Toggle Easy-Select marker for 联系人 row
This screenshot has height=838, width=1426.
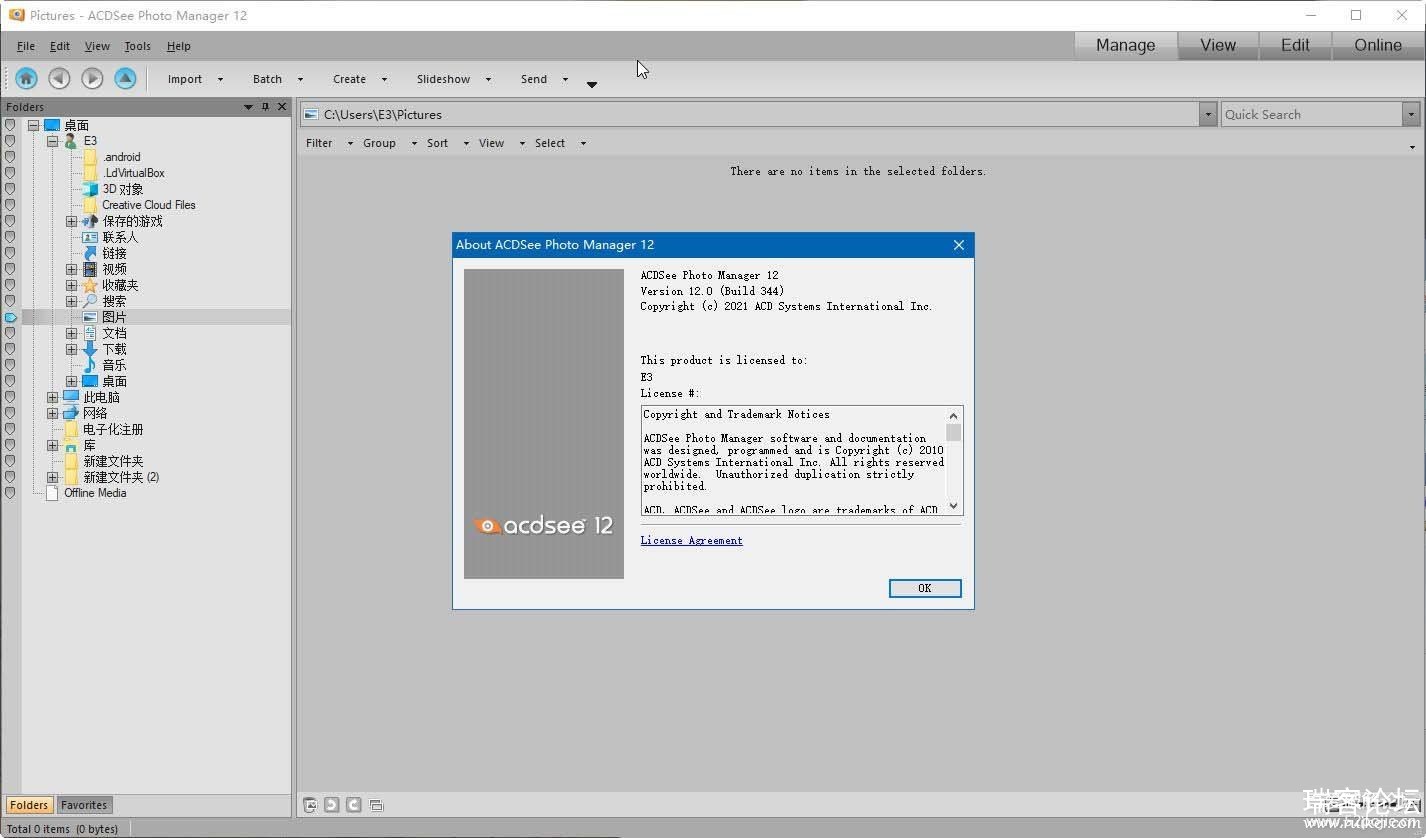point(10,237)
